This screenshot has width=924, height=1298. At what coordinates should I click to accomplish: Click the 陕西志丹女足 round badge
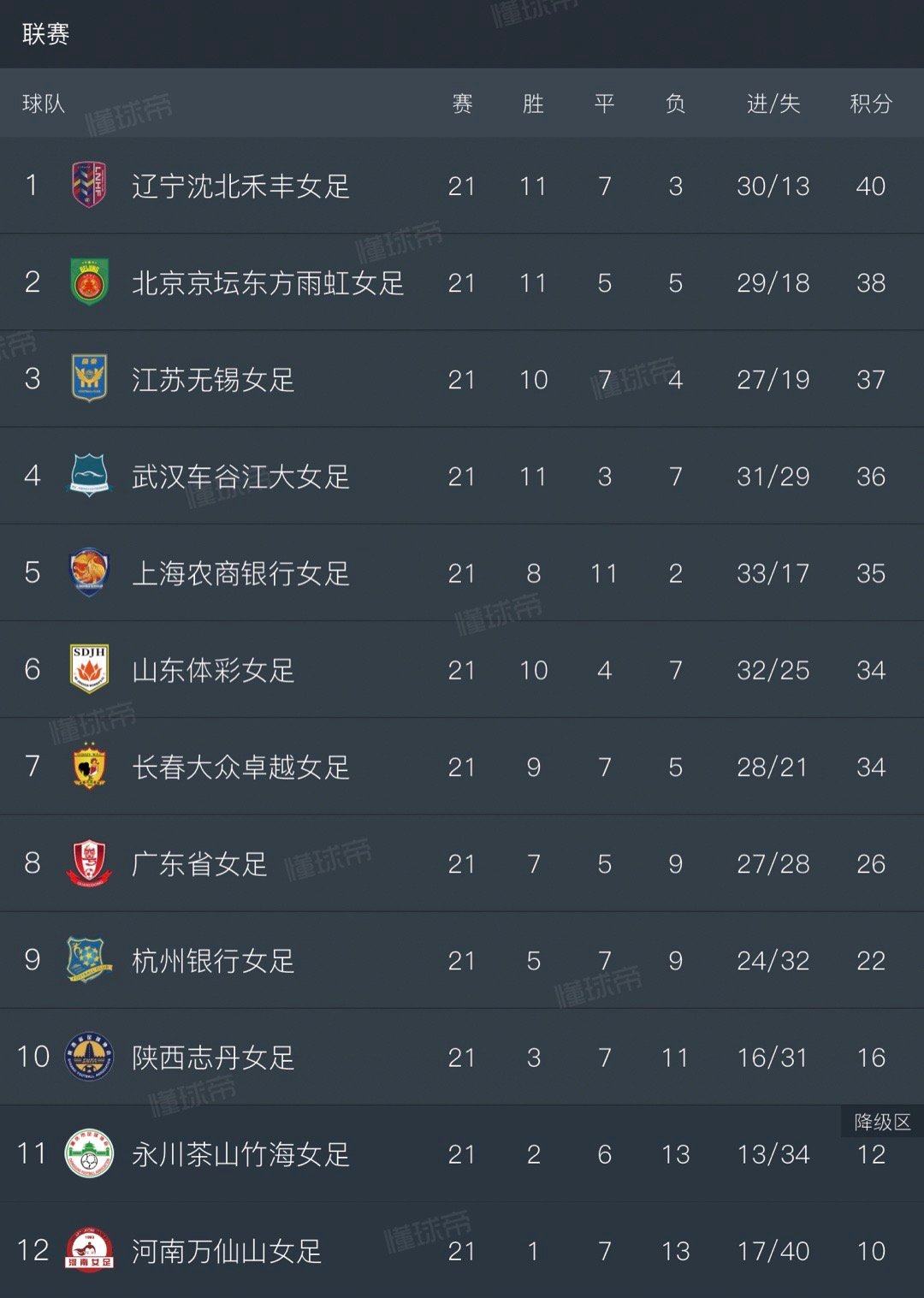(89, 1057)
